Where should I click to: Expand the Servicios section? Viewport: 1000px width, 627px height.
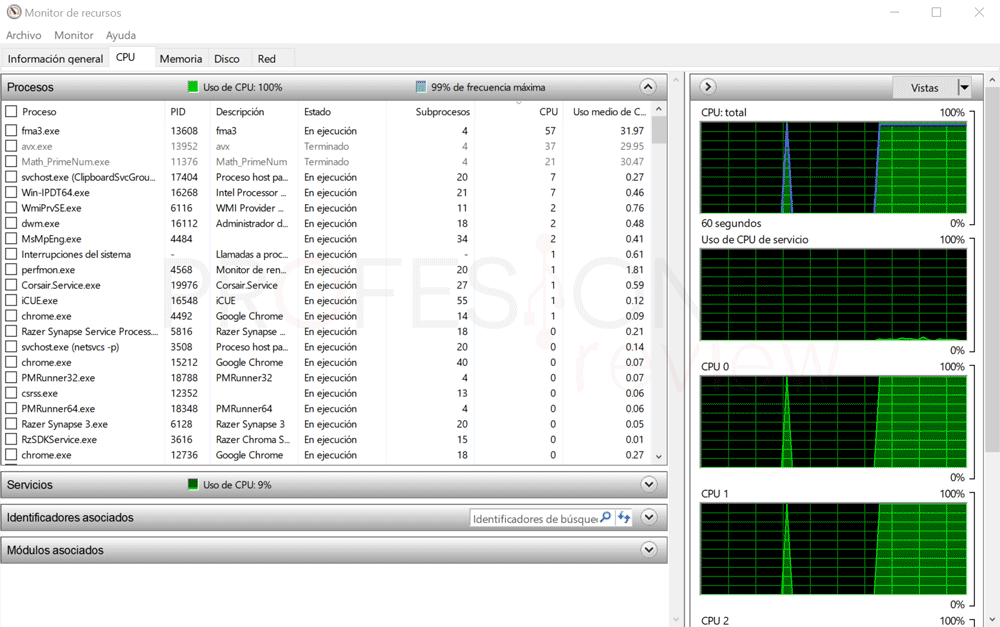[x=648, y=485]
